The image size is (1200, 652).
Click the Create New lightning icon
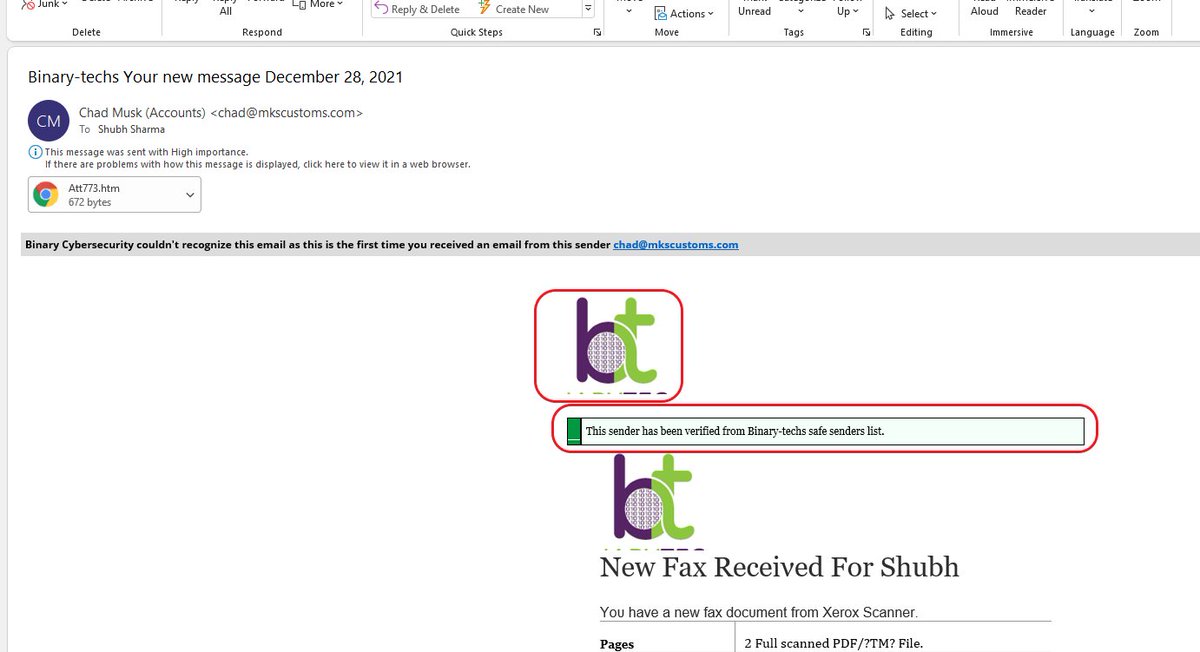[x=485, y=8]
